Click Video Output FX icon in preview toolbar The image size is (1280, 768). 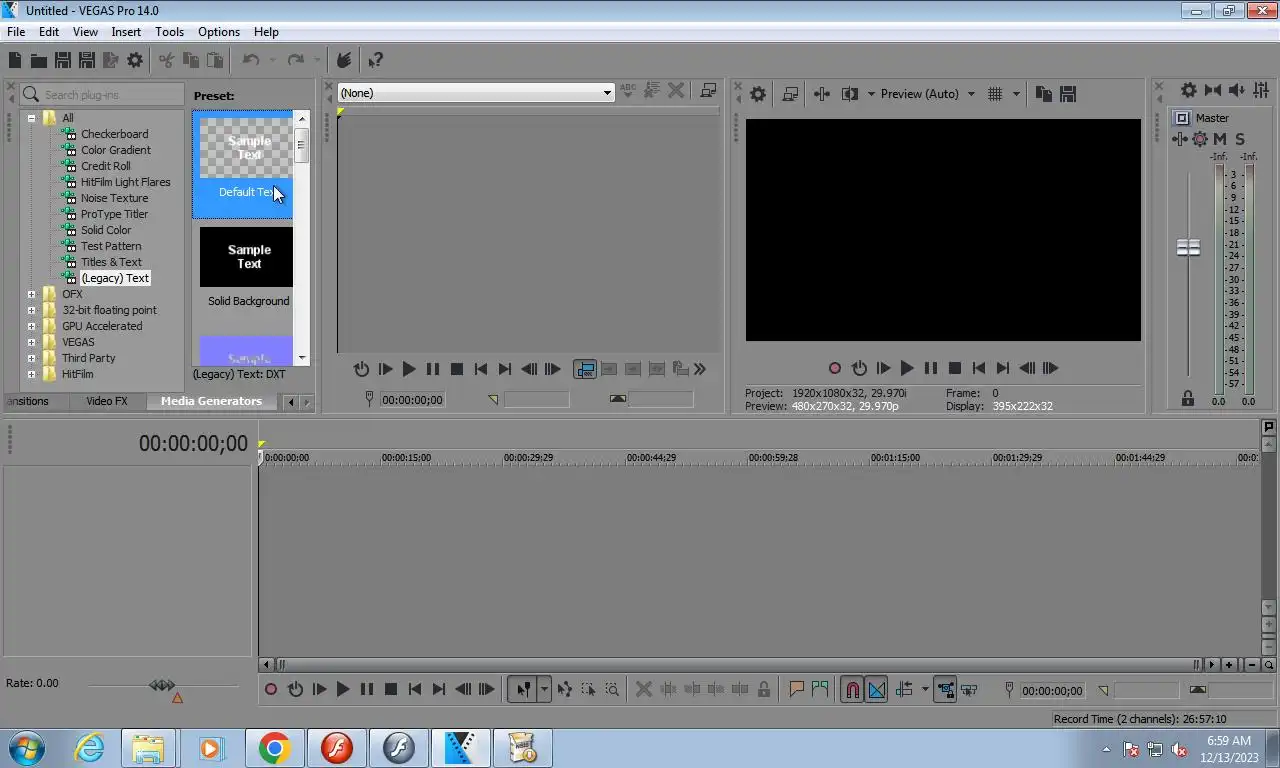pyautogui.click(x=822, y=94)
